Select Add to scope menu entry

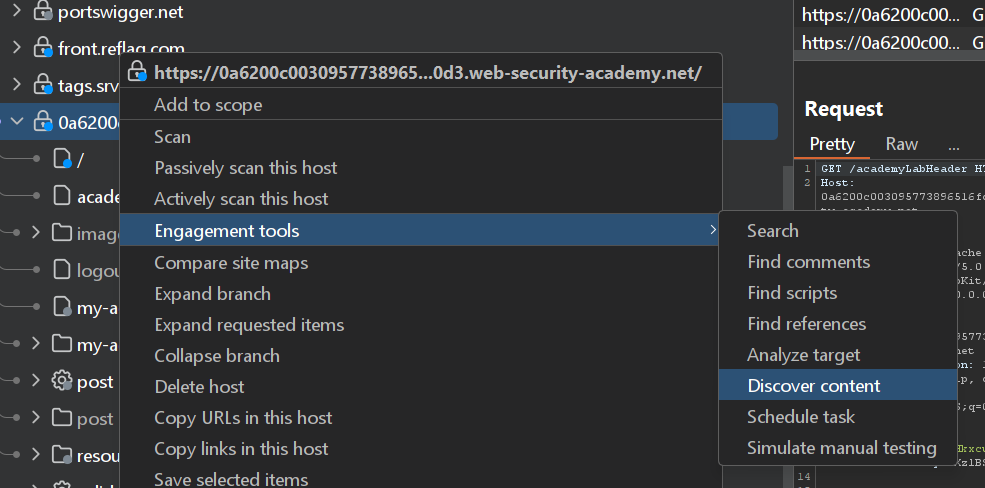pos(208,105)
